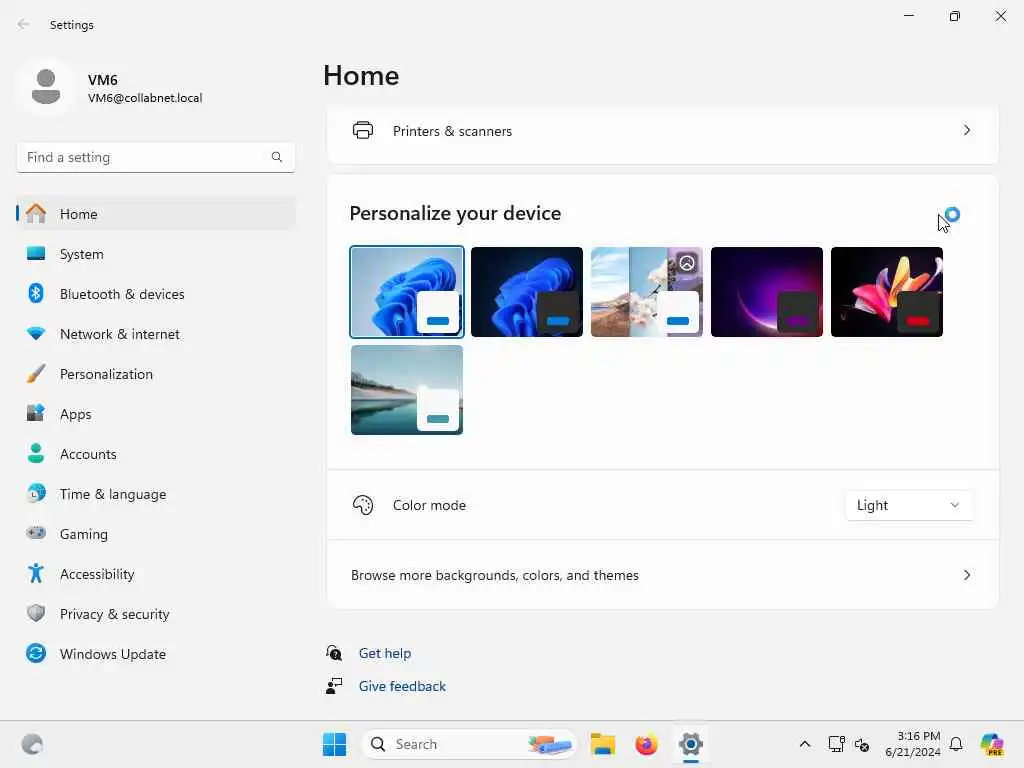Open the Windows Start button
1024x768 pixels.
(334, 744)
